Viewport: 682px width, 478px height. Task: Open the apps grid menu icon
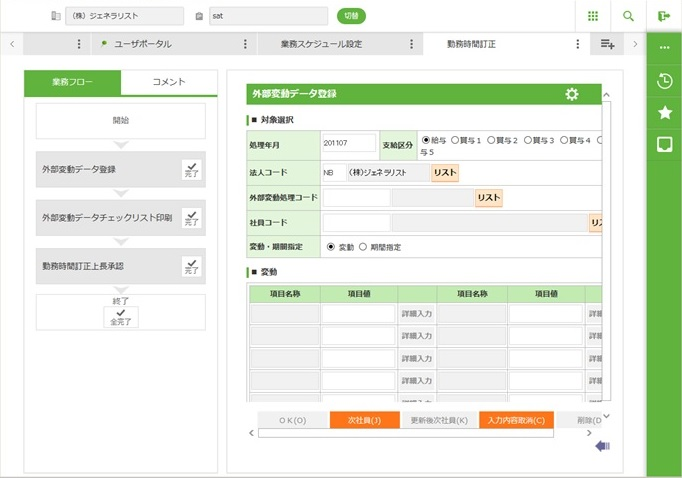pos(593,16)
